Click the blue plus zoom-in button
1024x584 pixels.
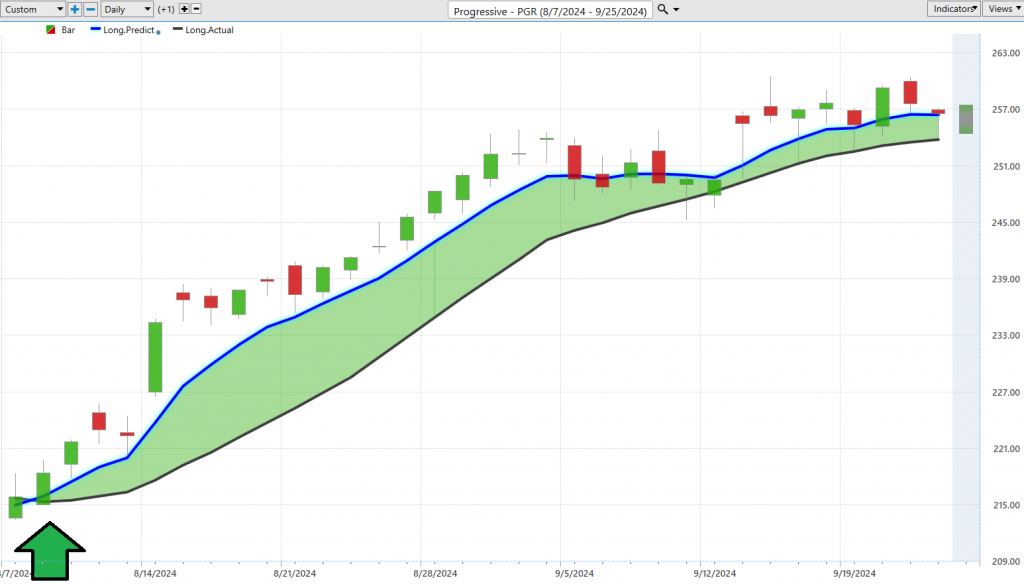(x=74, y=9)
